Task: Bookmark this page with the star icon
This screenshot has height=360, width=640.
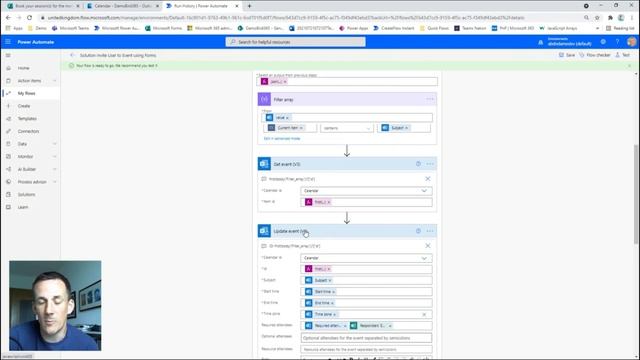Action: (x=597, y=18)
